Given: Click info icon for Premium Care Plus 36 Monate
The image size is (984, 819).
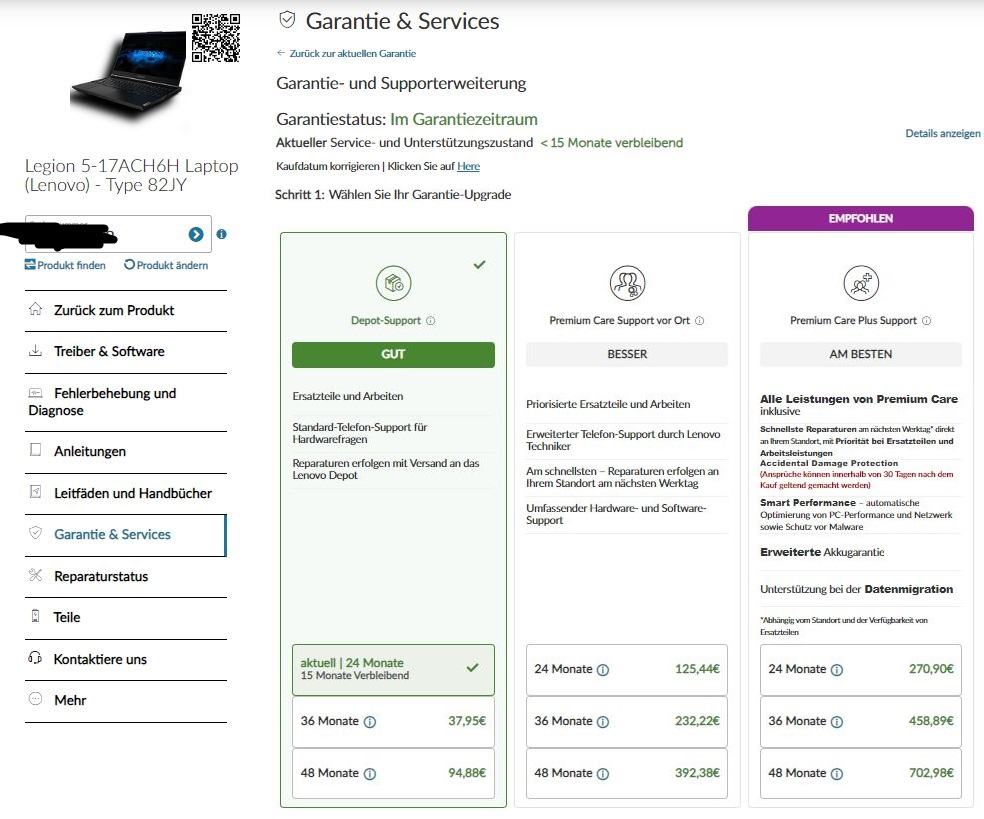Looking at the screenshot, I should (837, 722).
